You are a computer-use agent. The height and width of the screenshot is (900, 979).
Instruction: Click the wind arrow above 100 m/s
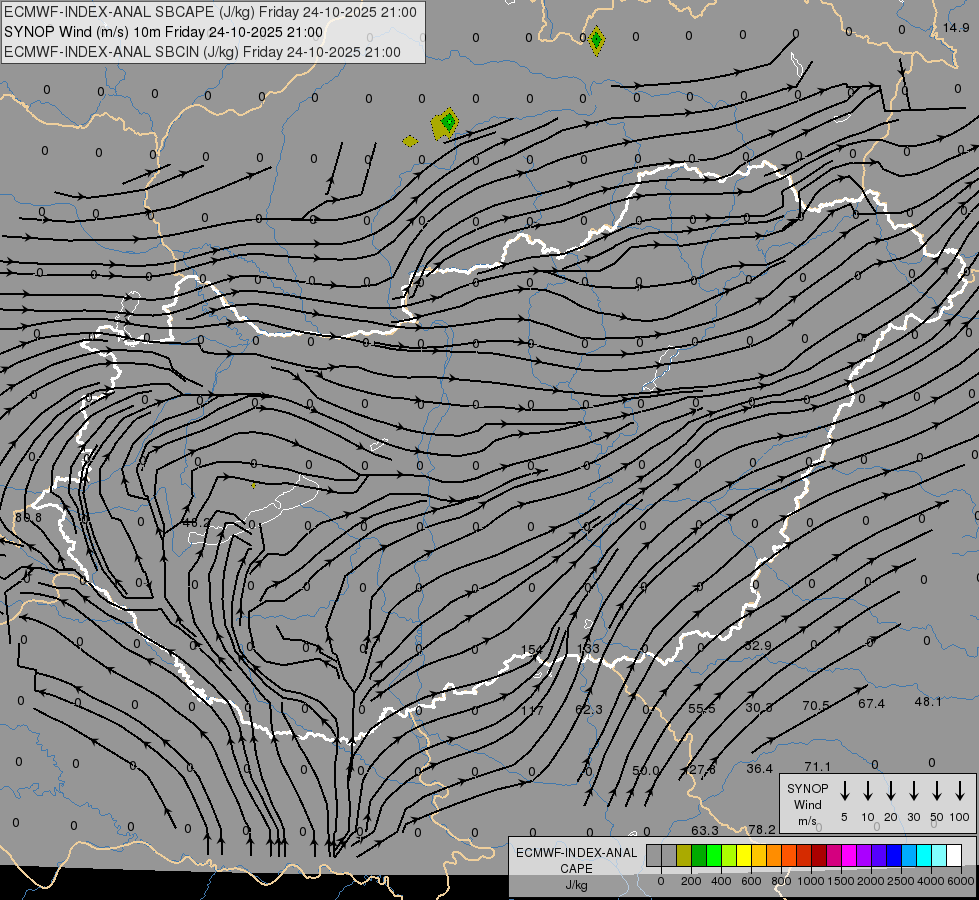pyautogui.click(x=960, y=790)
